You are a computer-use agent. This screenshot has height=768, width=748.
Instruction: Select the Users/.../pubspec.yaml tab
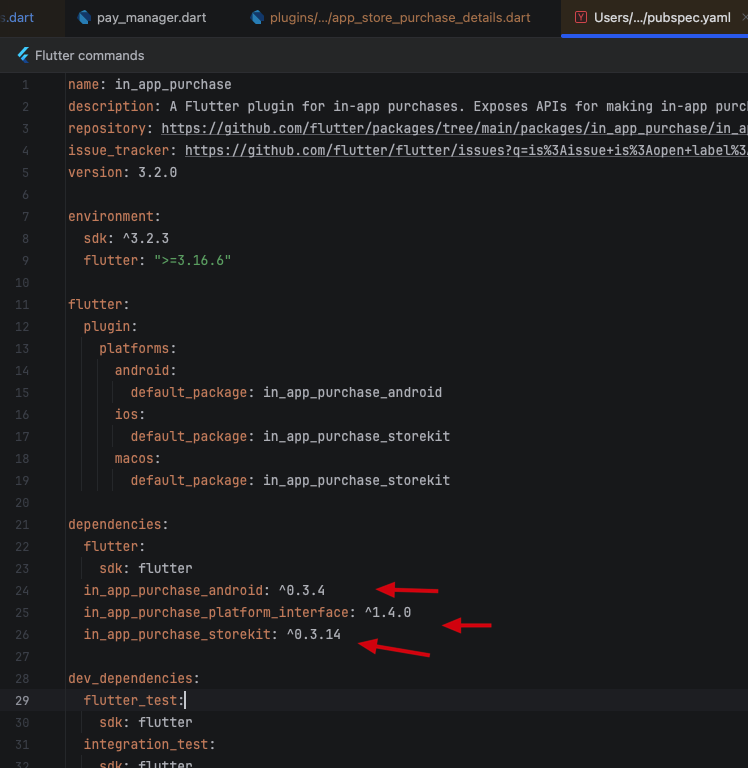click(x=654, y=18)
